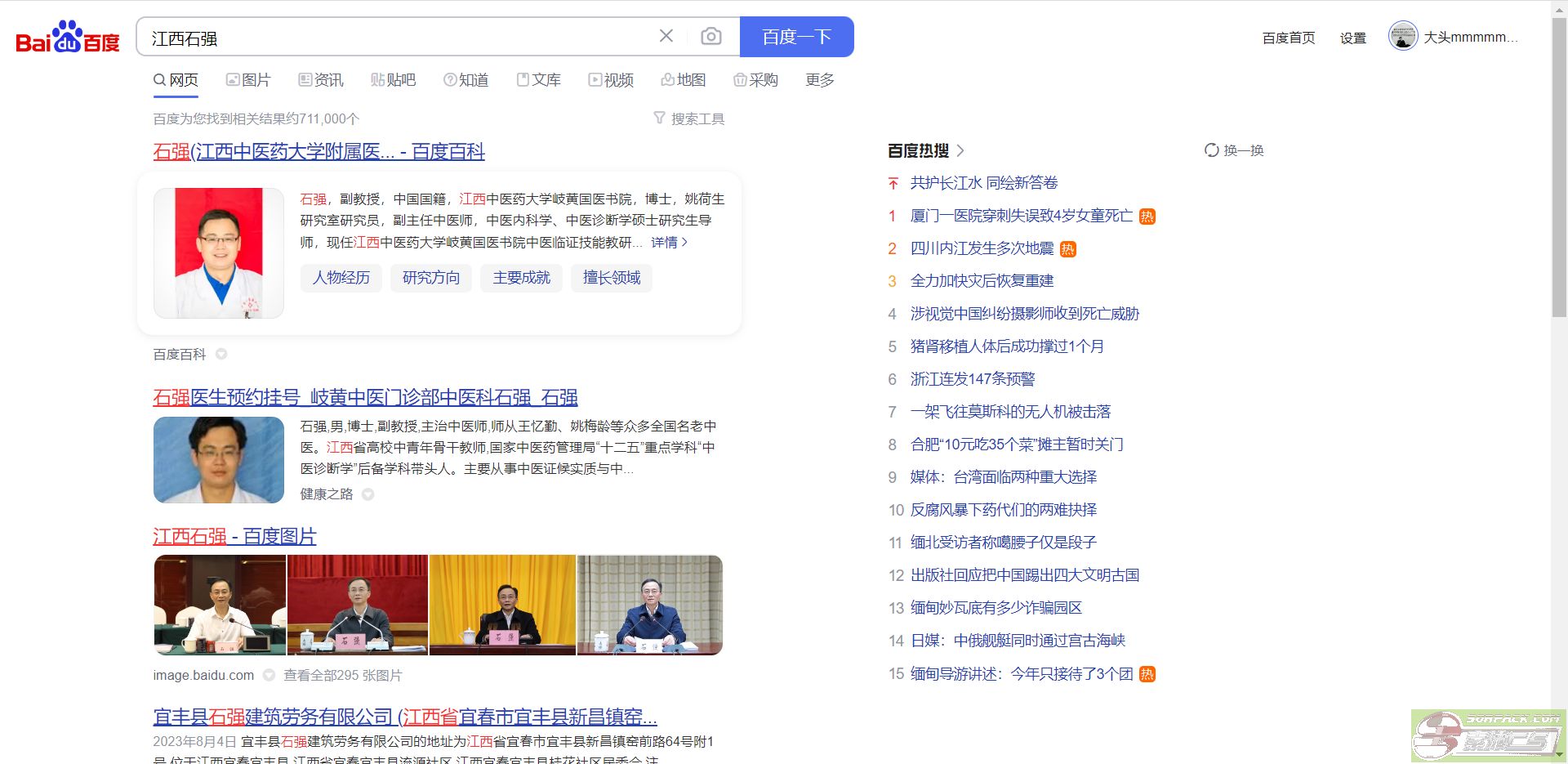Click the 研究方向 tag
This screenshot has height=764, width=1568.
pos(431,278)
